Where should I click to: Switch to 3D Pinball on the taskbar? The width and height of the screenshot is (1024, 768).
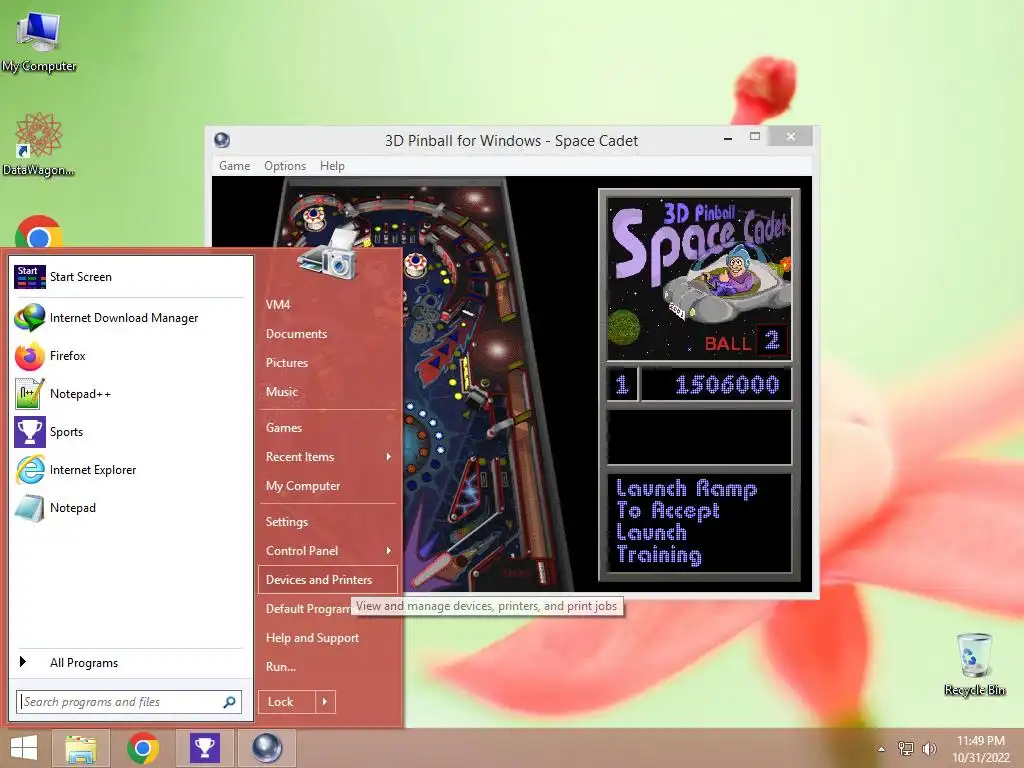pyautogui.click(x=266, y=748)
